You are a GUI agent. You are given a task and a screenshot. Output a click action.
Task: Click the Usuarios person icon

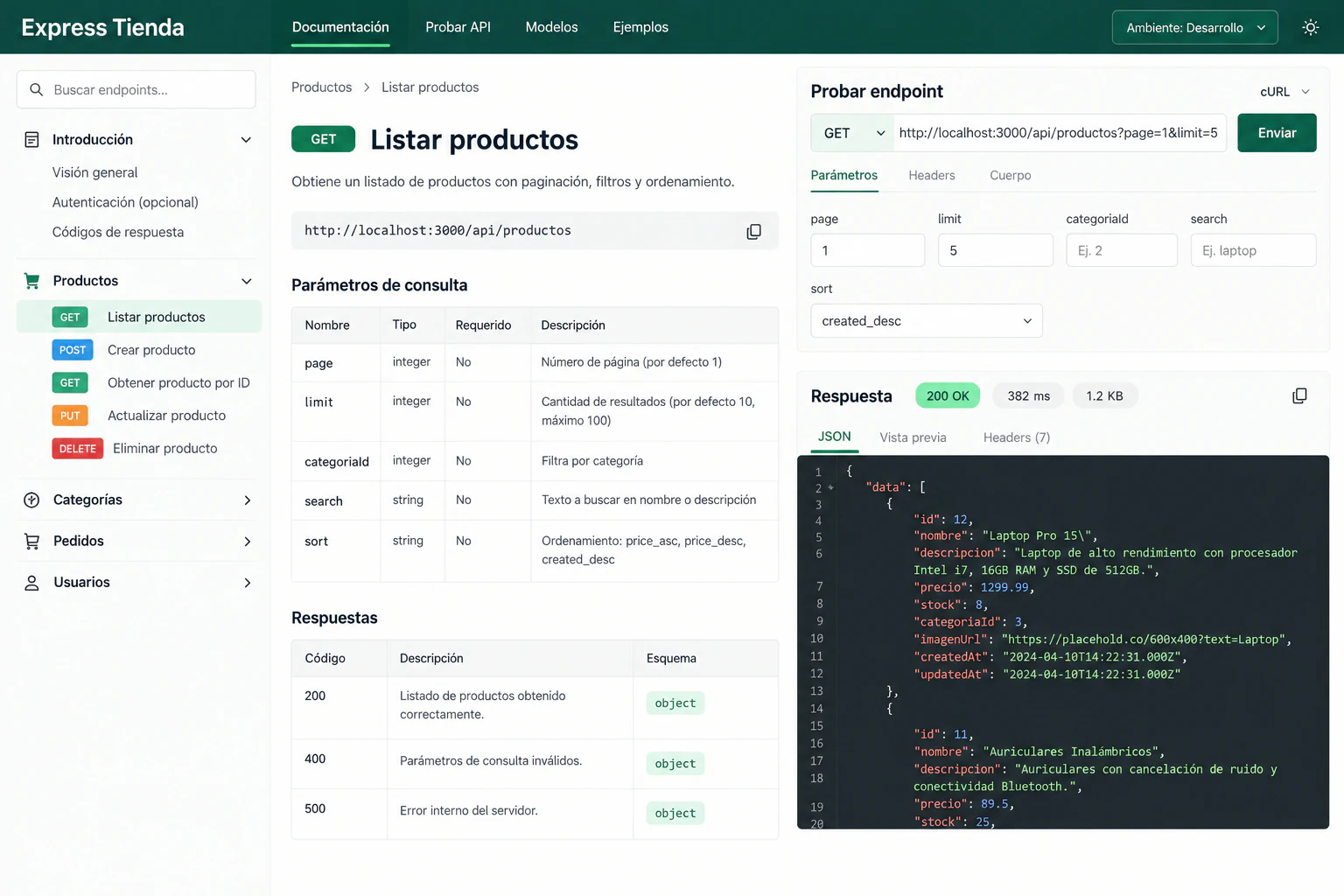31,583
